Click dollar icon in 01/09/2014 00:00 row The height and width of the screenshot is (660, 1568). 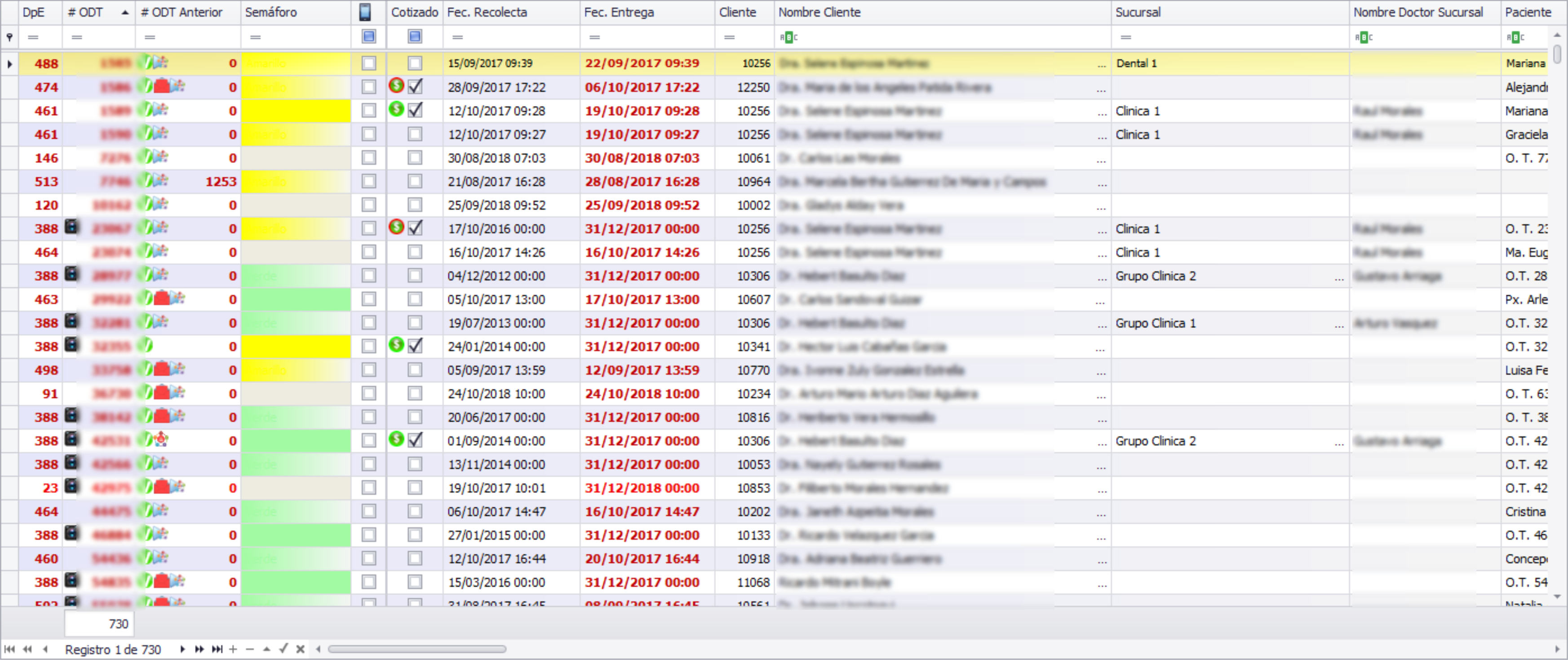point(396,439)
